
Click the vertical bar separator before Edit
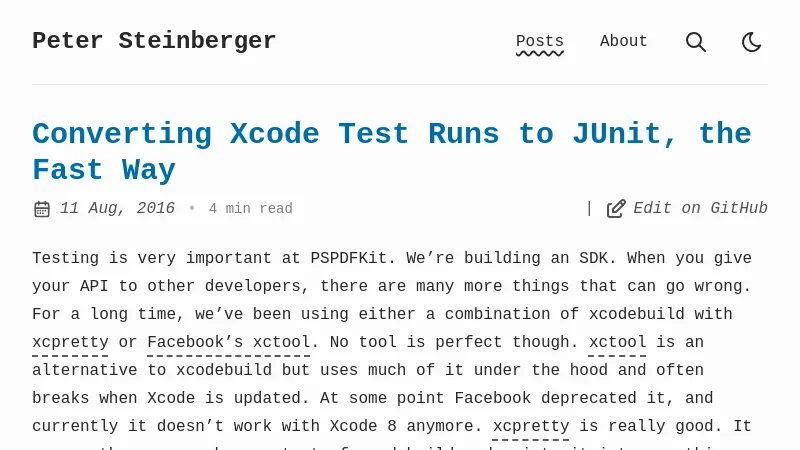pos(589,209)
